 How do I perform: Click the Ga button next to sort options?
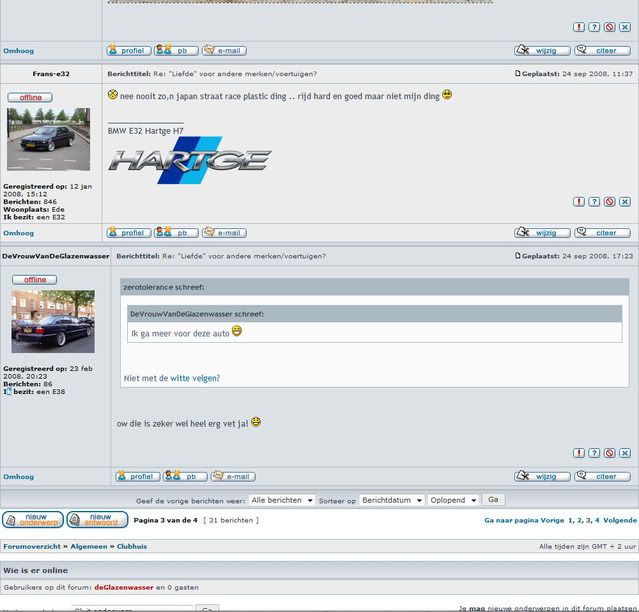[x=493, y=500]
